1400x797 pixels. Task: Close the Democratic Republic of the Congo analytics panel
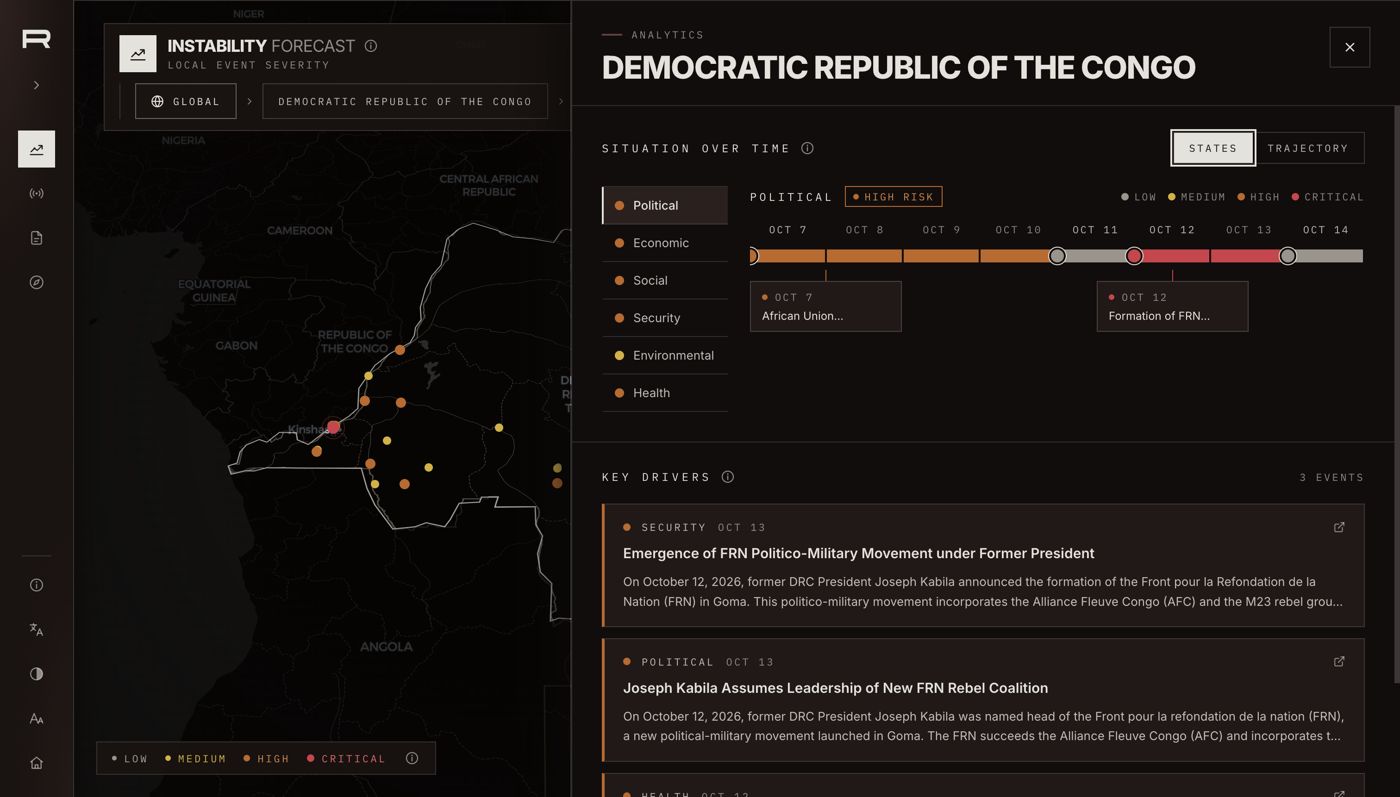(x=1350, y=47)
